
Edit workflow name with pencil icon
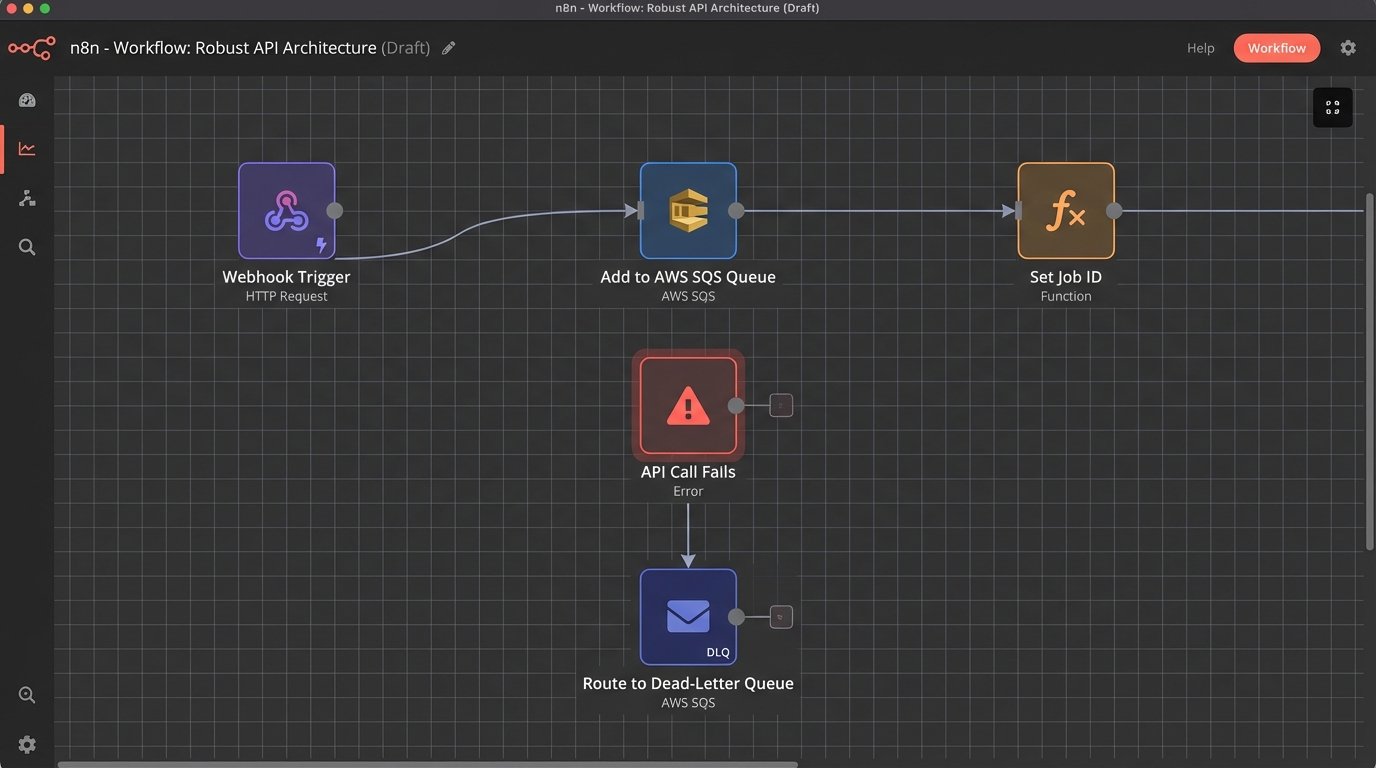(449, 48)
